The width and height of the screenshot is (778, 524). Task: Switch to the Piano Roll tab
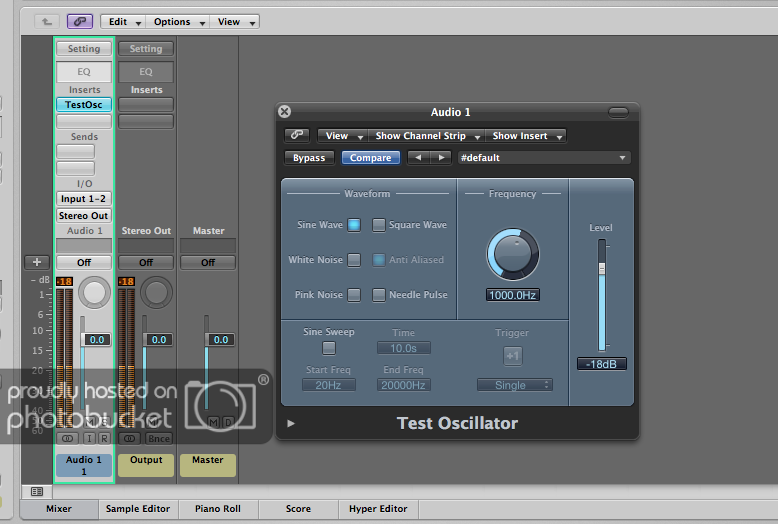(x=216, y=509)
